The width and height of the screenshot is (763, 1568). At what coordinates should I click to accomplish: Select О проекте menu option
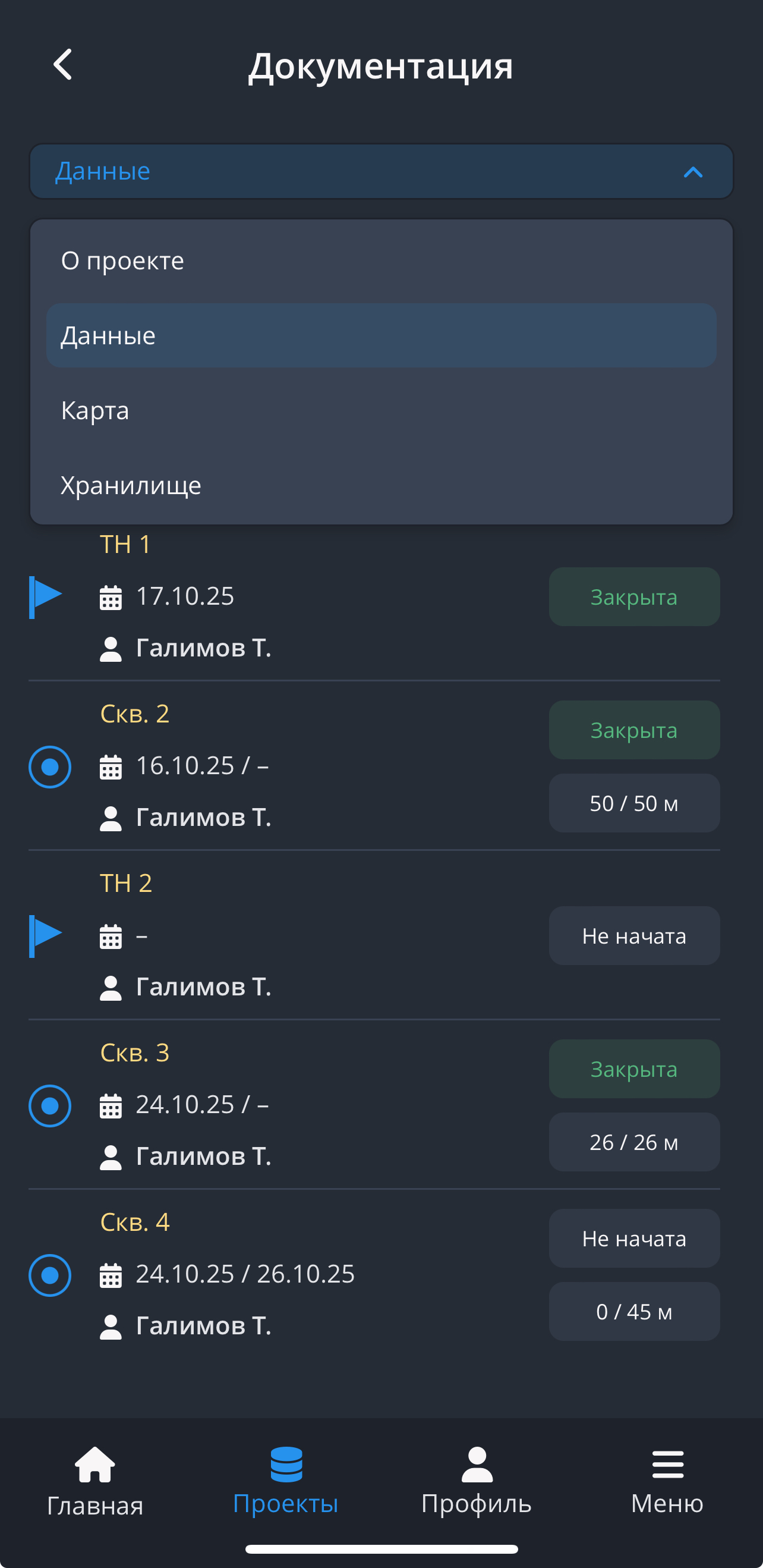coord(123,260)
